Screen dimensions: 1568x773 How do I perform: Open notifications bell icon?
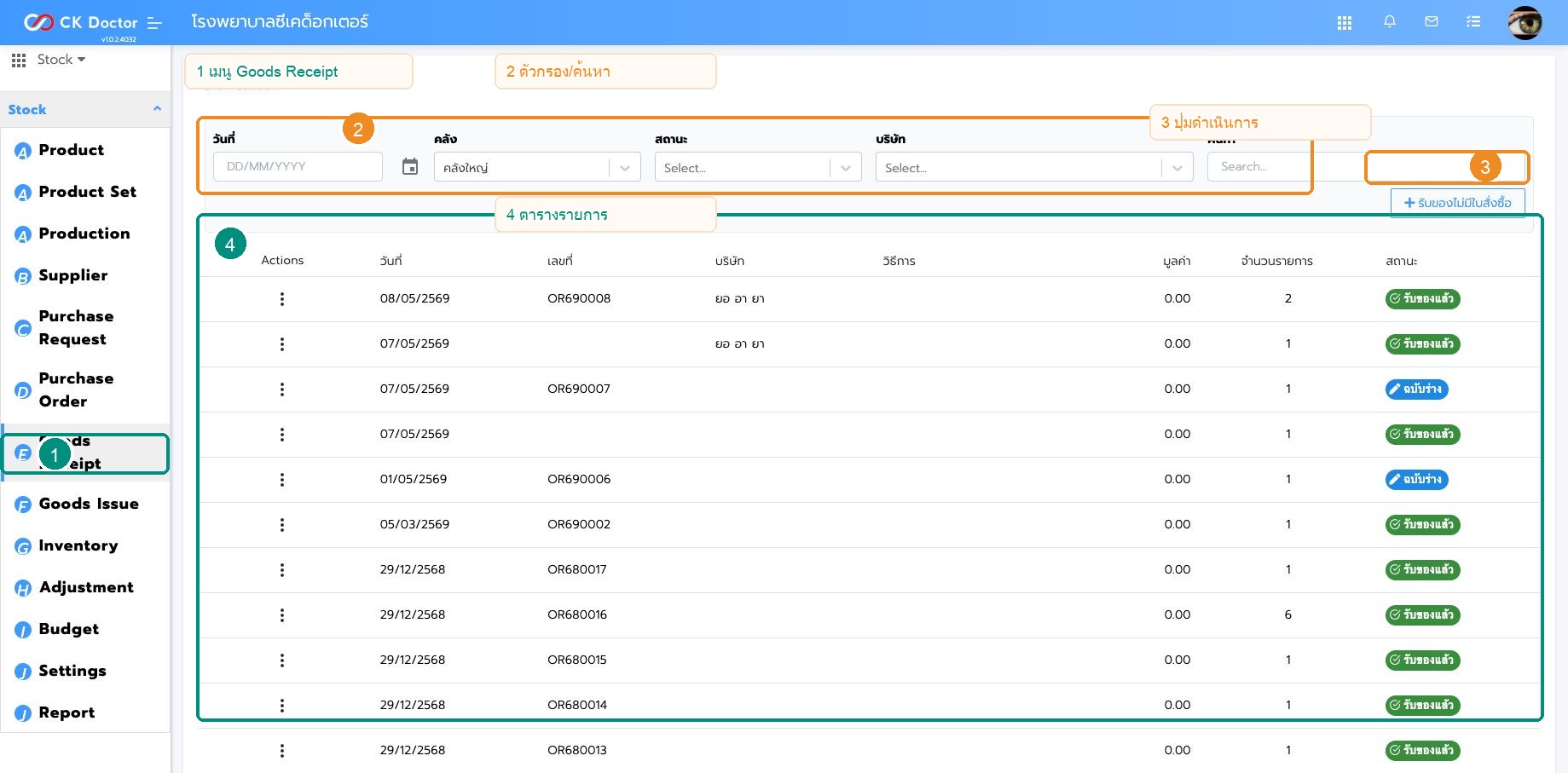(1390, 21)
